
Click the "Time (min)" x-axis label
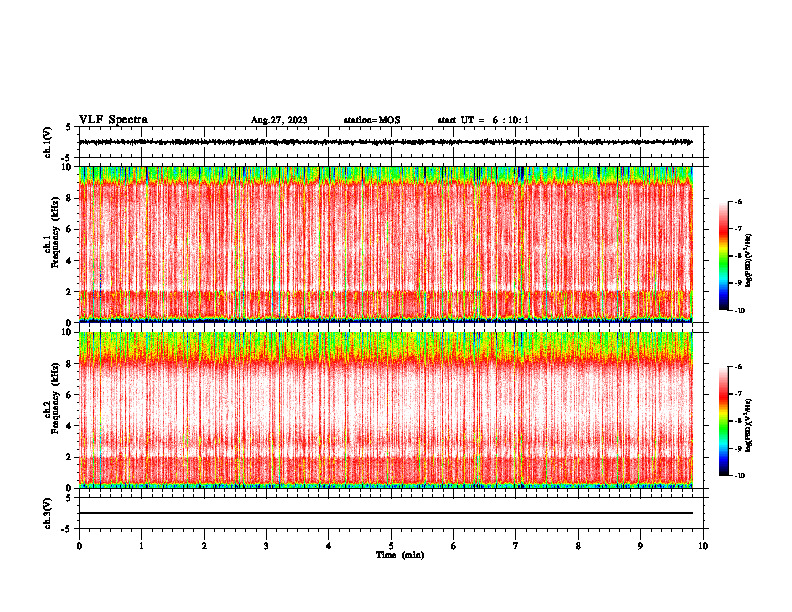click(400, 555)
